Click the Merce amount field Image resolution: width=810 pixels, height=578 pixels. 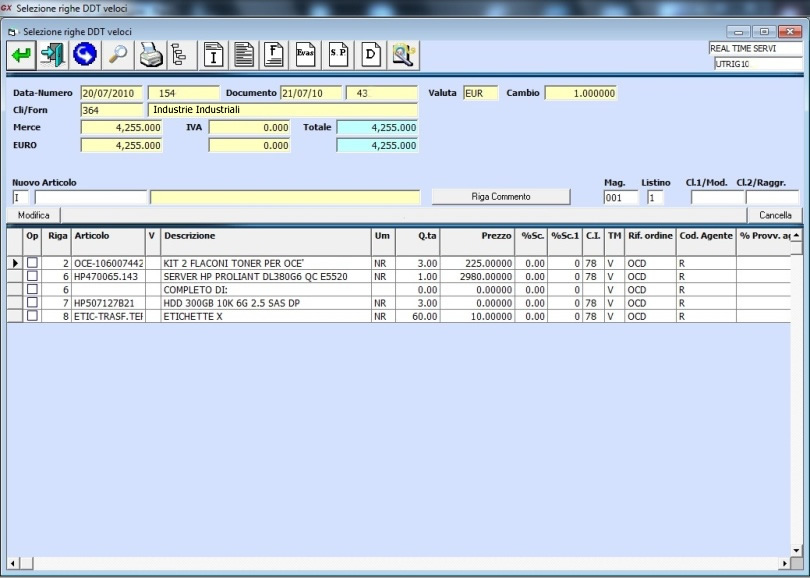(121, 128)
